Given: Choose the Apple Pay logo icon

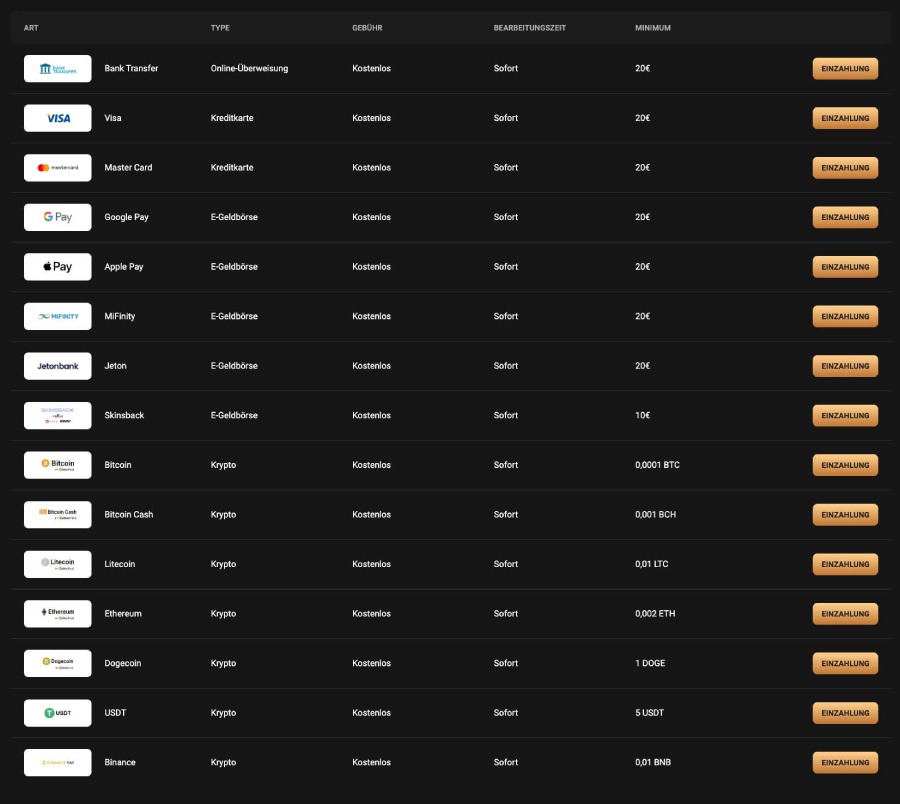Looking at the screenshot, I should [x=57, y=267].
